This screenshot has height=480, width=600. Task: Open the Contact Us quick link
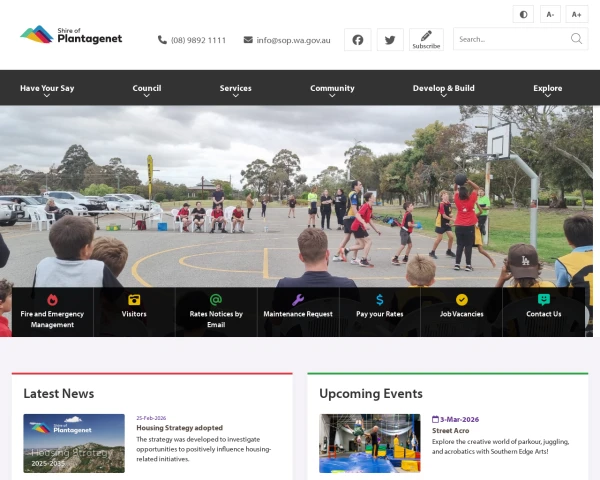(544, 314)
